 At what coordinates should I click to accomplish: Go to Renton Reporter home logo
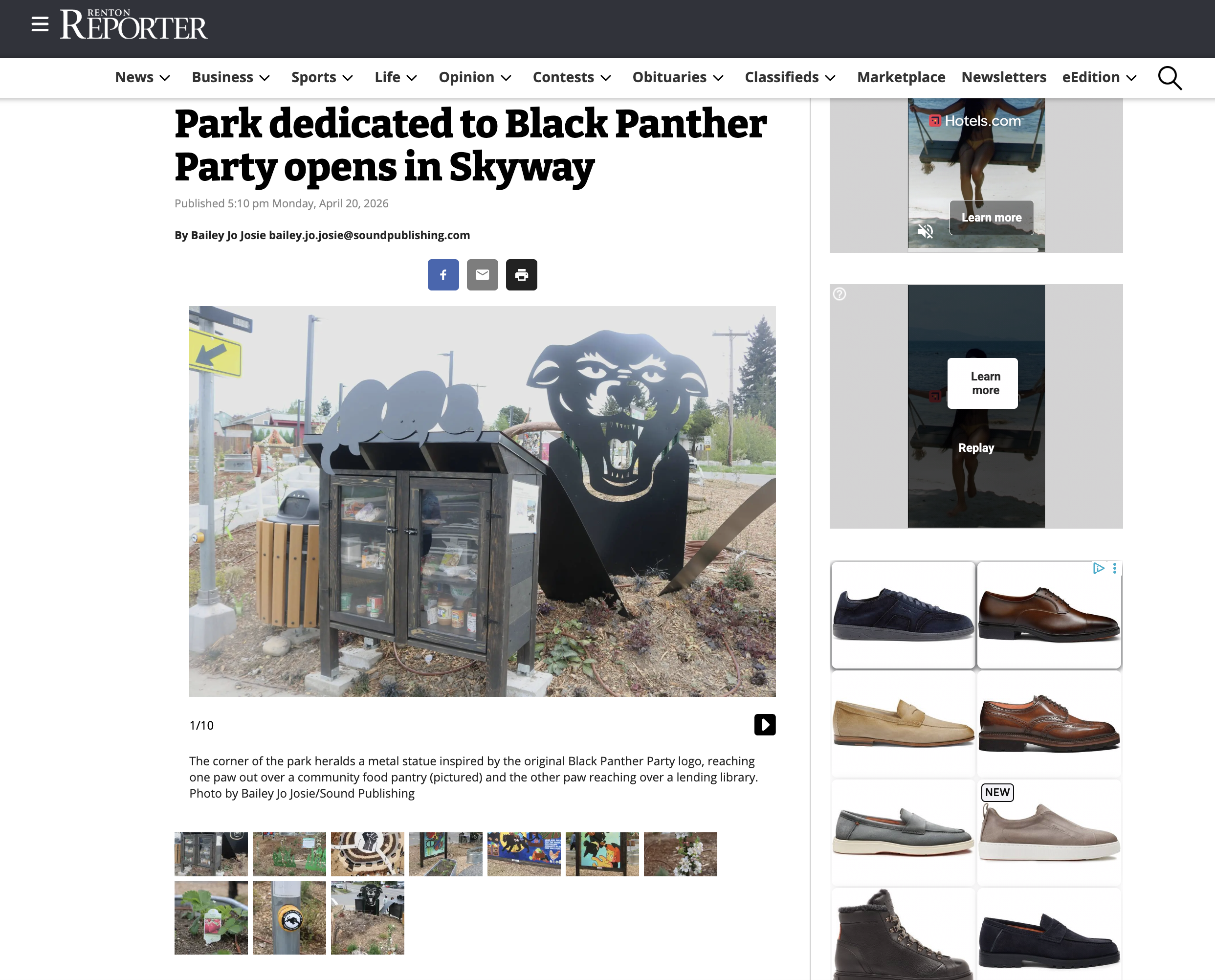[134, 24]
